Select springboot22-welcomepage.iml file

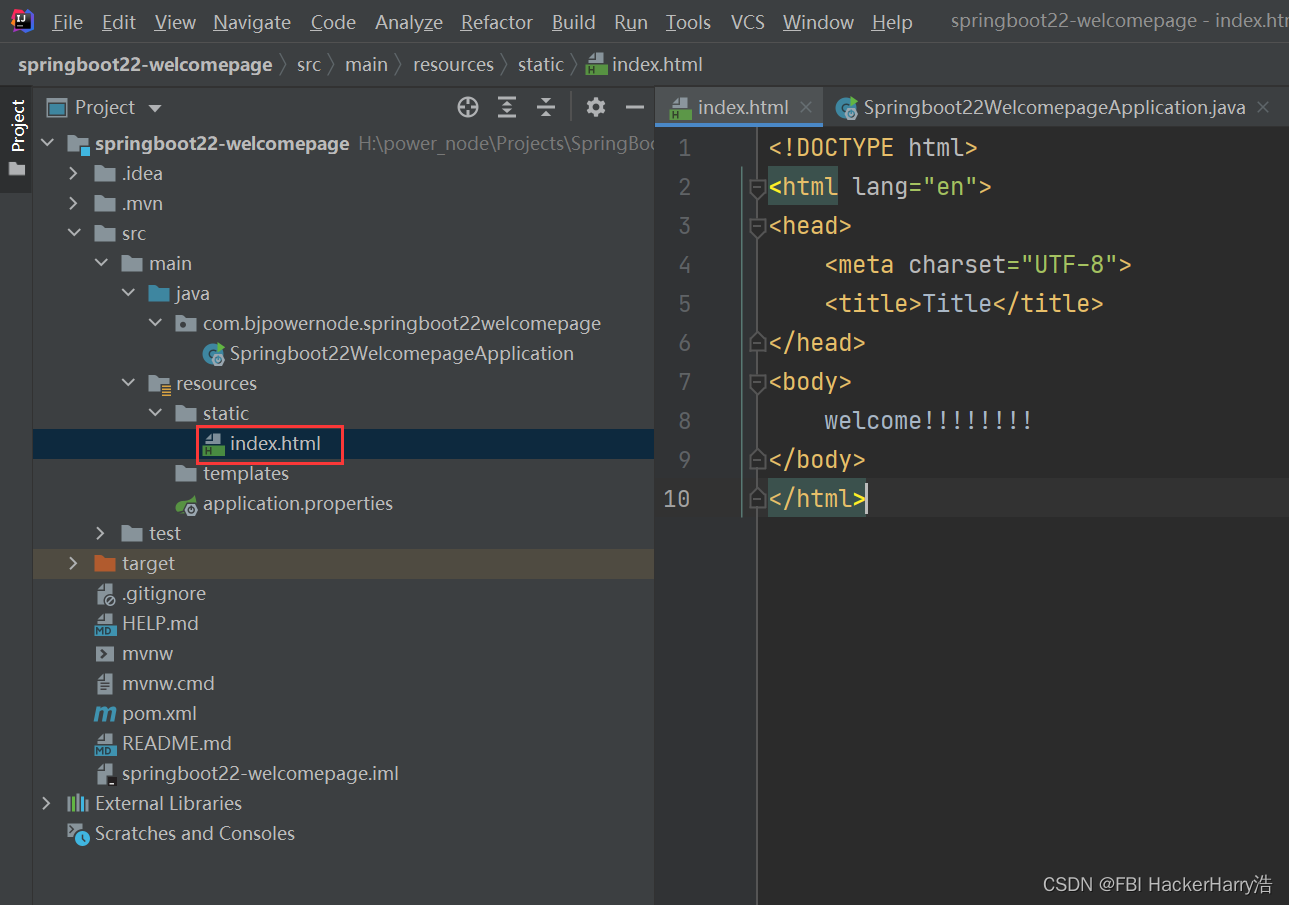click(x=260, y=774)
